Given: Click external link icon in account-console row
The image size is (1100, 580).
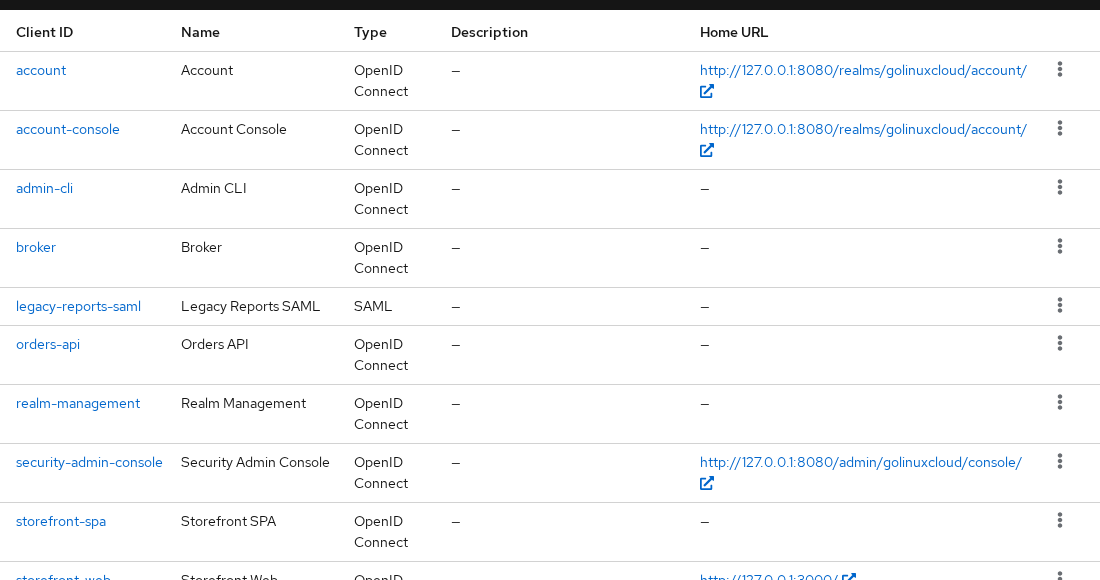Looking at the screenshot, I should tap(706, 150).
